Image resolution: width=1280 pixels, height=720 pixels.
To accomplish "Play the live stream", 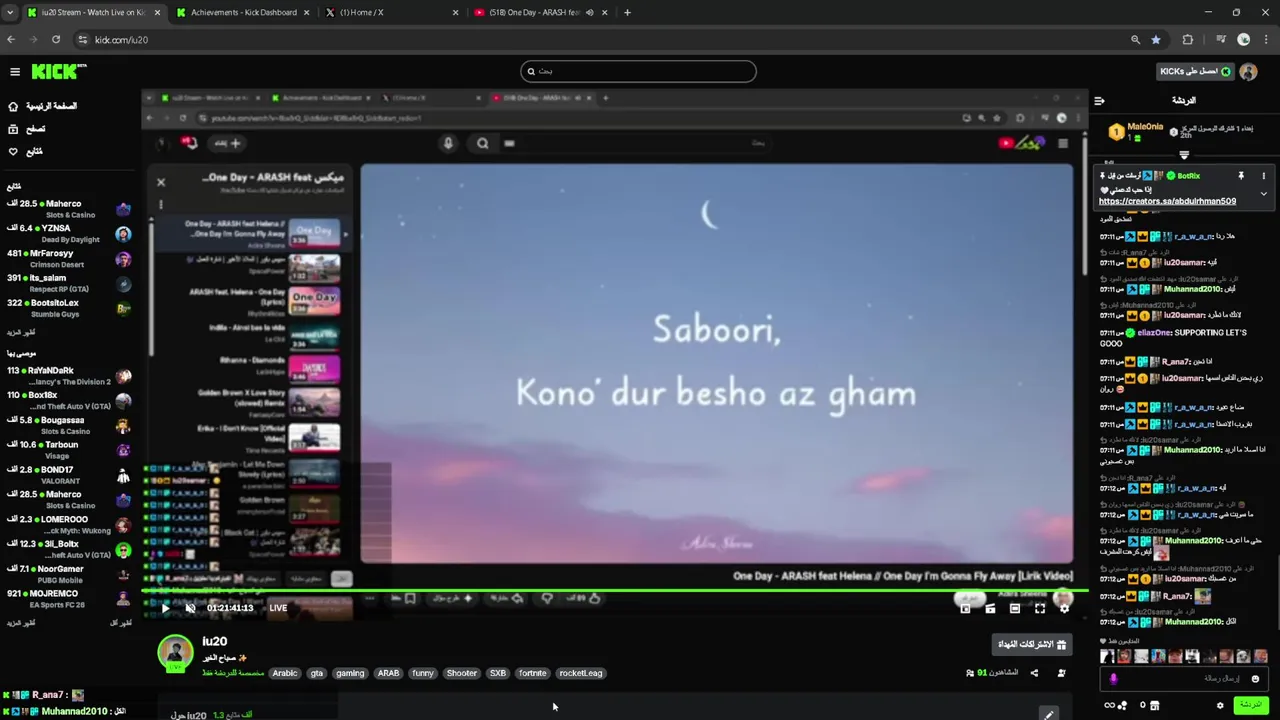I will tap(166, 608).
